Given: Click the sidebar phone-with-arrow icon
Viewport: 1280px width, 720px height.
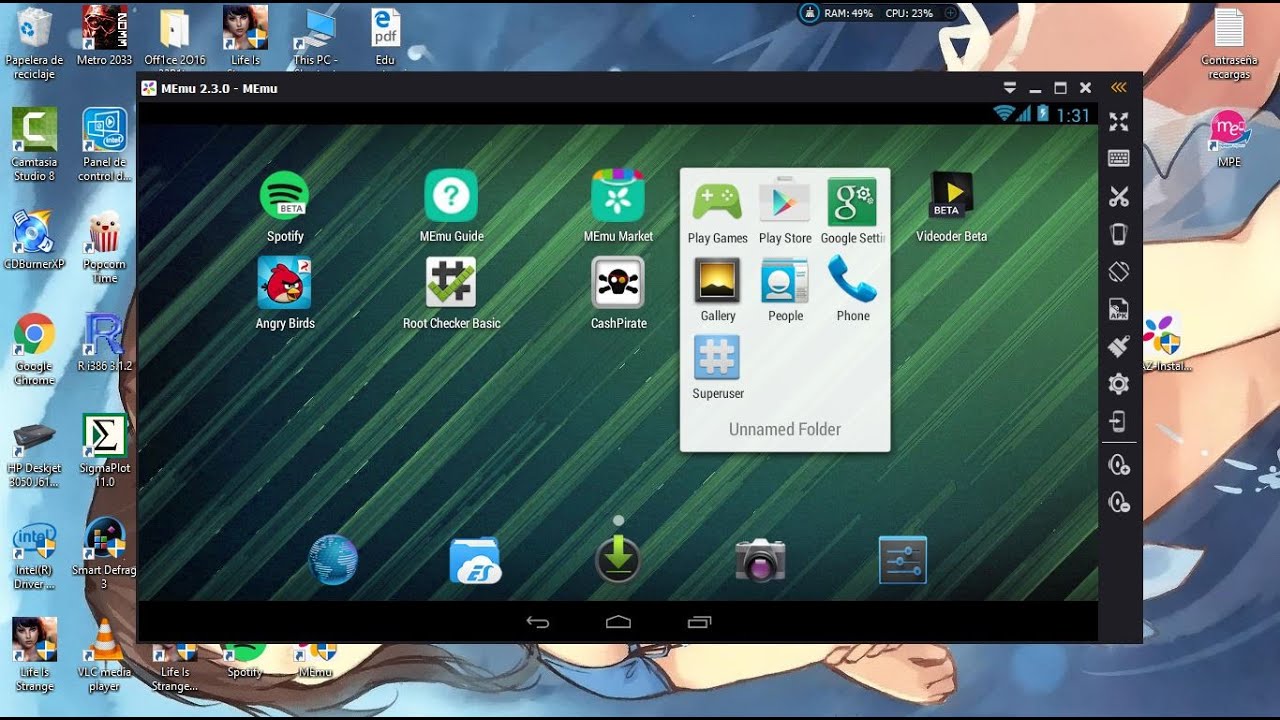Looking at the screenshot, I should 1119,422.
